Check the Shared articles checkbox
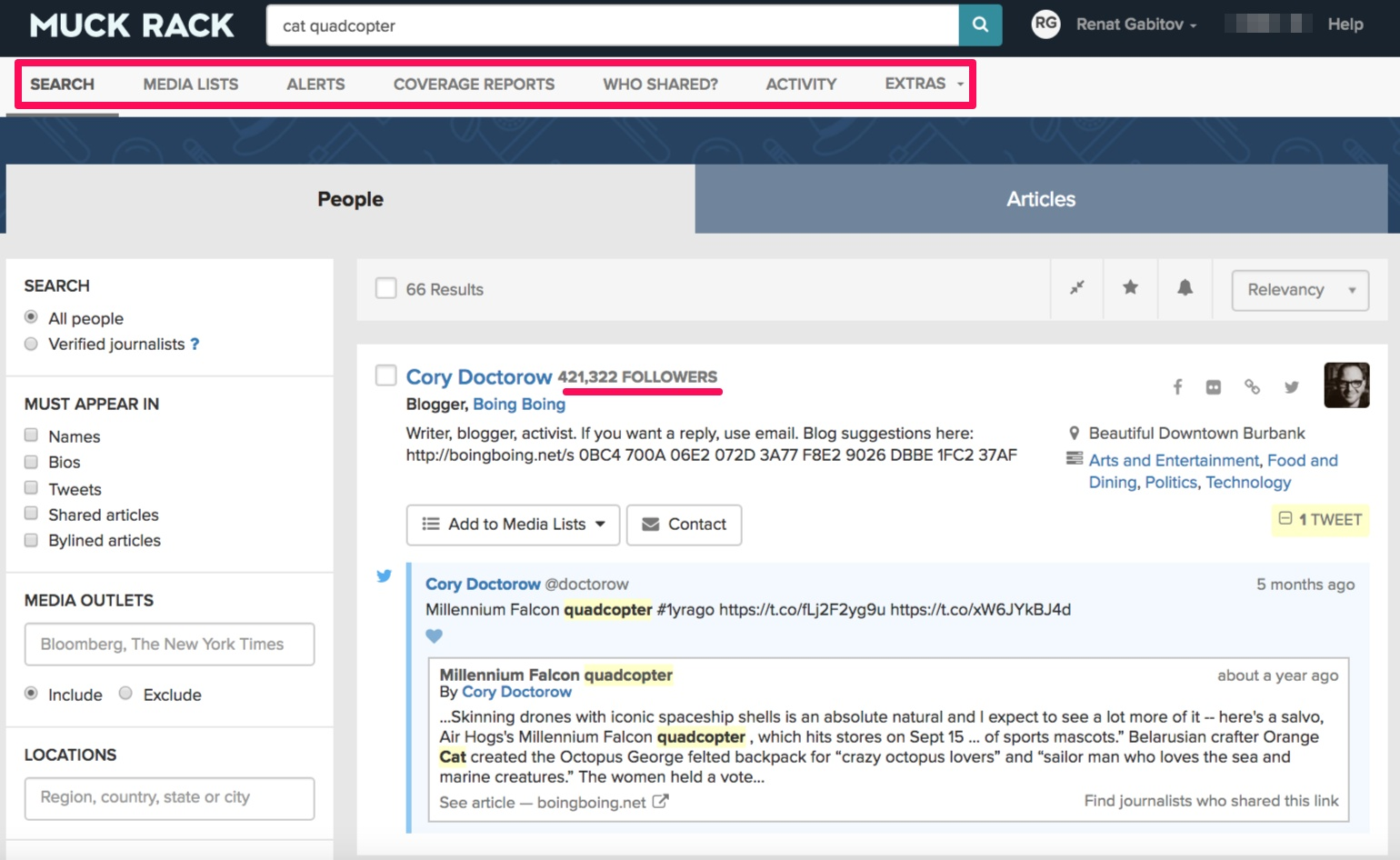Viewport: 1400px width, 860px height. click(31, 514)
